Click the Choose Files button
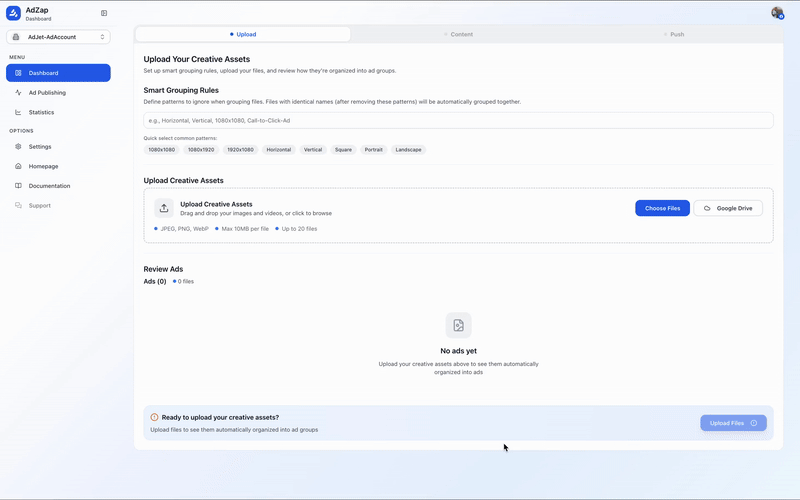This screenshot has width=800, height=500. (x=662, y=208)
